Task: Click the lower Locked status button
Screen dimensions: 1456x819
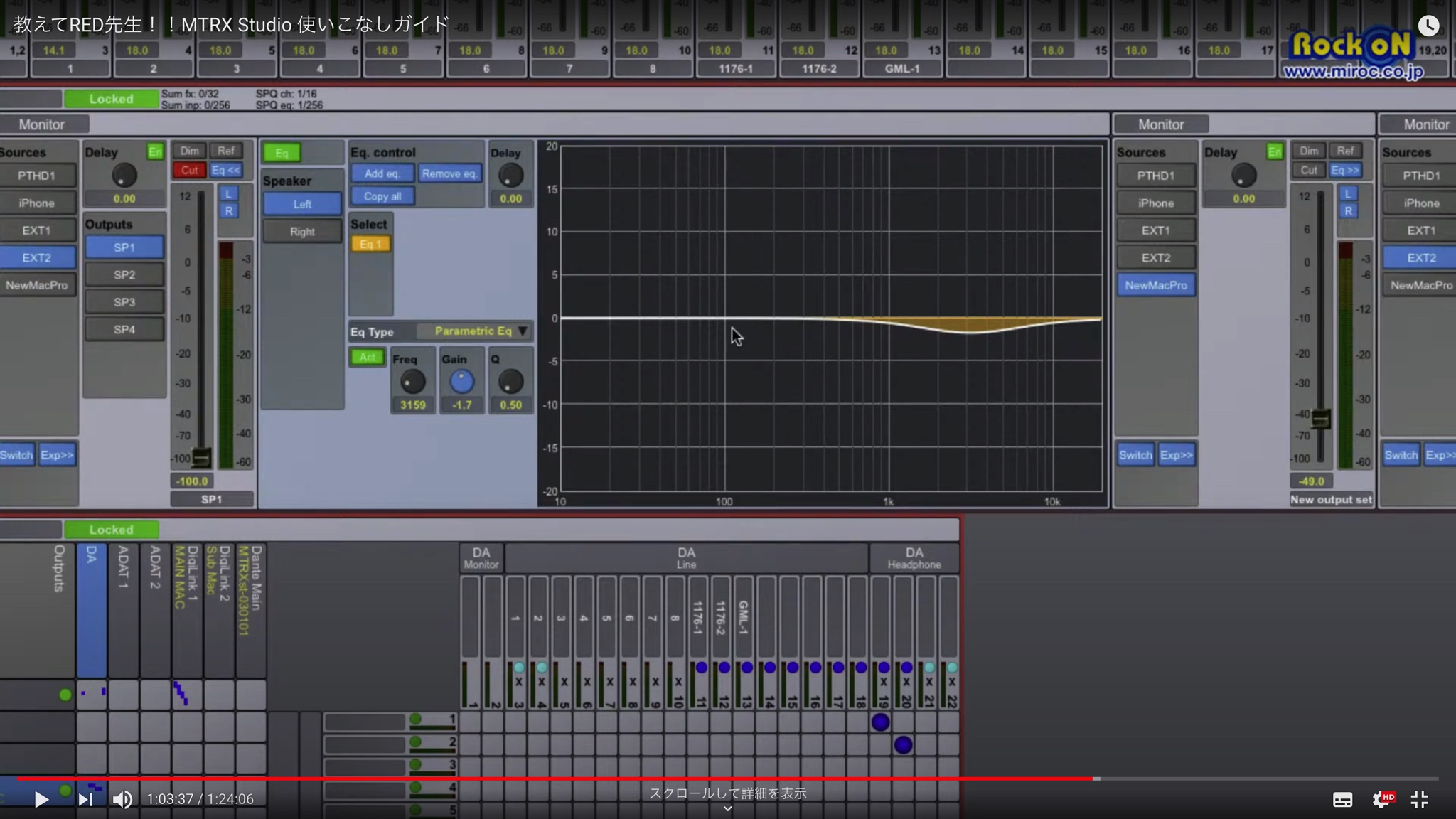Action: (x=111, y=530)
